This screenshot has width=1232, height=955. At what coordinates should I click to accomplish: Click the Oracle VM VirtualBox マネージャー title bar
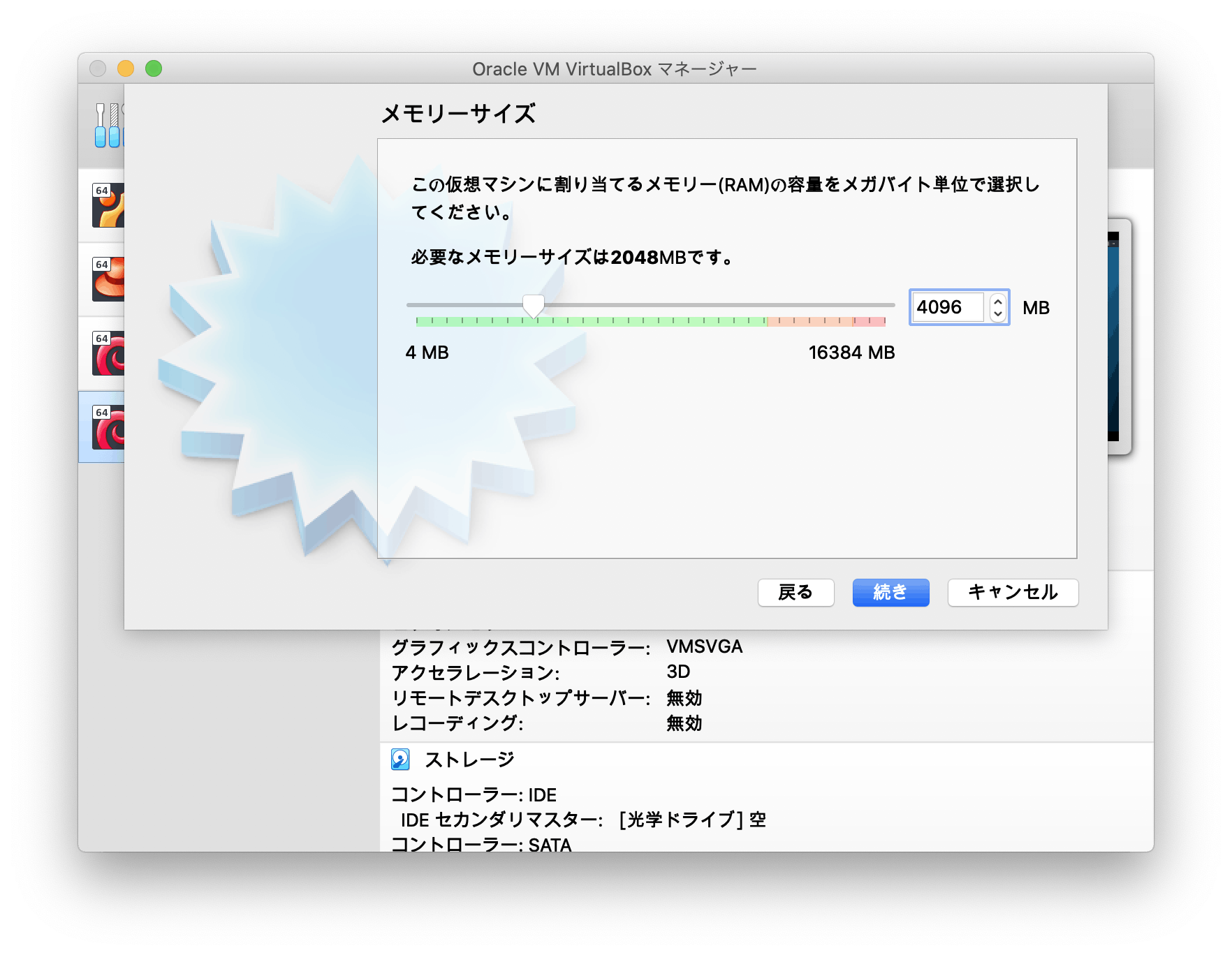(615, 68)
